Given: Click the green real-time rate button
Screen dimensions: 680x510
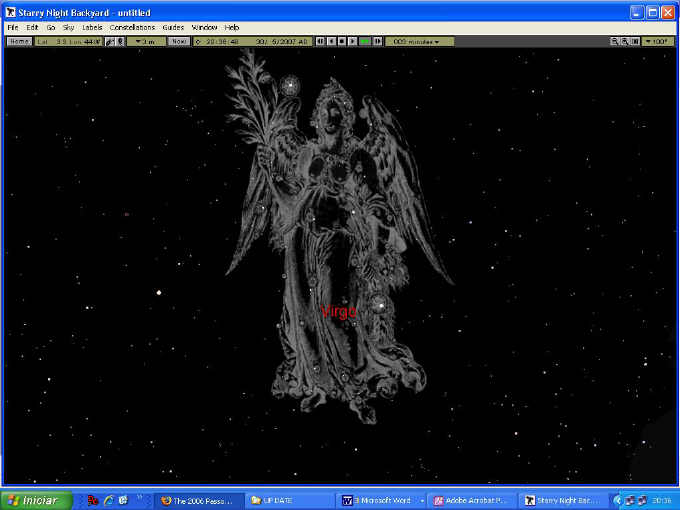Looking at the screenshot, I should 365,41.
